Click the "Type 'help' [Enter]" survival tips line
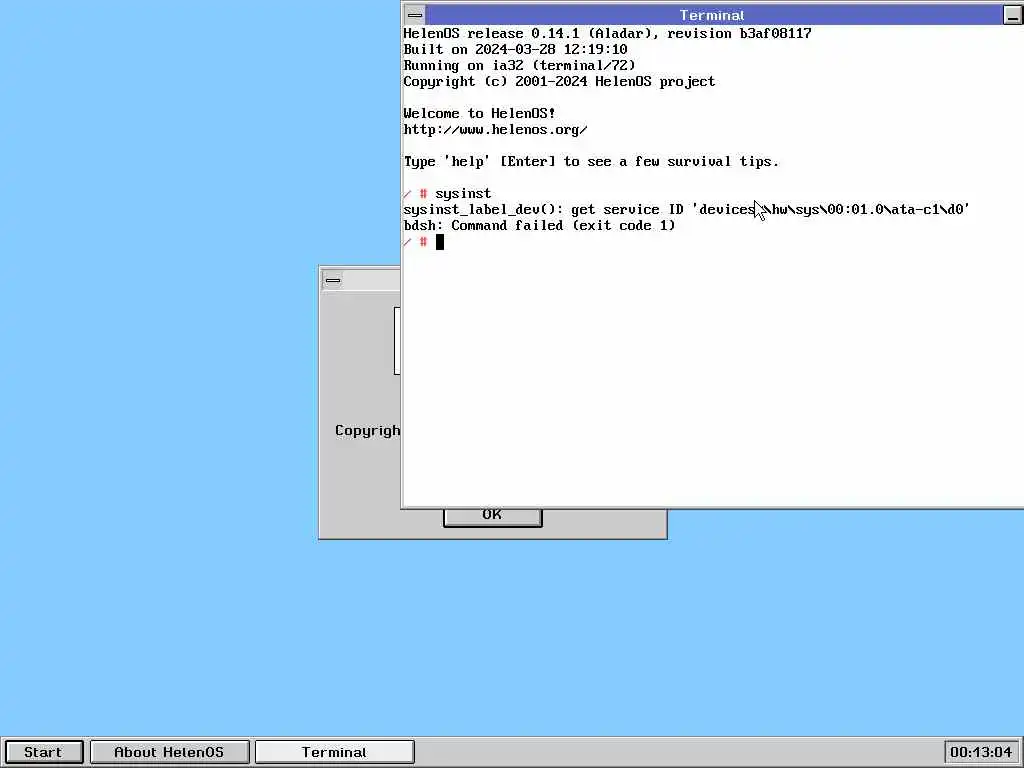This screenshot has width=1024, height=768. 591,161
